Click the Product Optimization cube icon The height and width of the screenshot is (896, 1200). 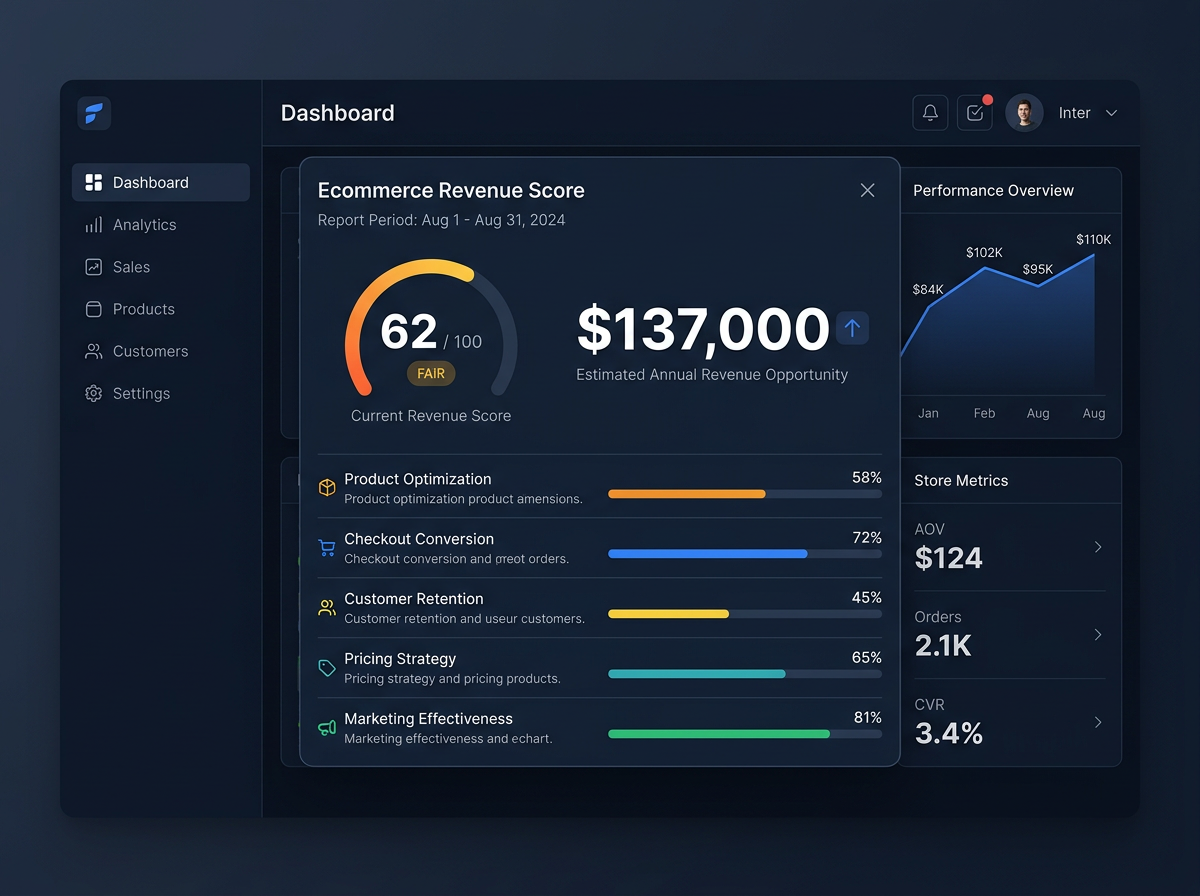tap(327, 487)
